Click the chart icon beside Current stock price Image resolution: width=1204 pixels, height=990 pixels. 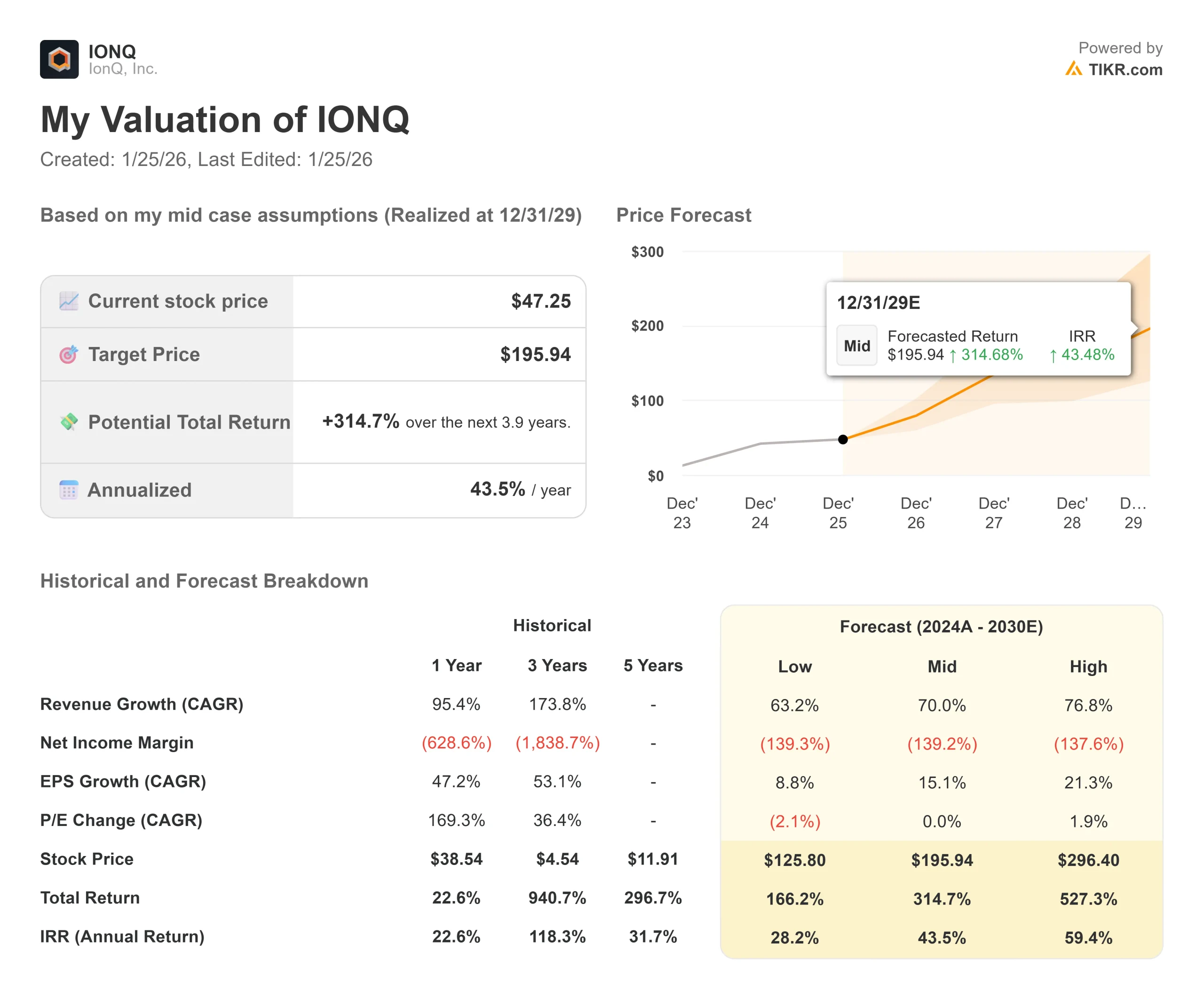[69, 300]
